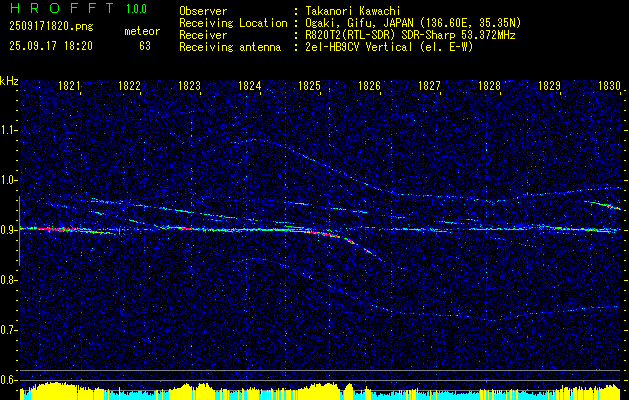This screenshot has height=400, width=629.
Task: Click the meteor count label
Action: point(142,31)
